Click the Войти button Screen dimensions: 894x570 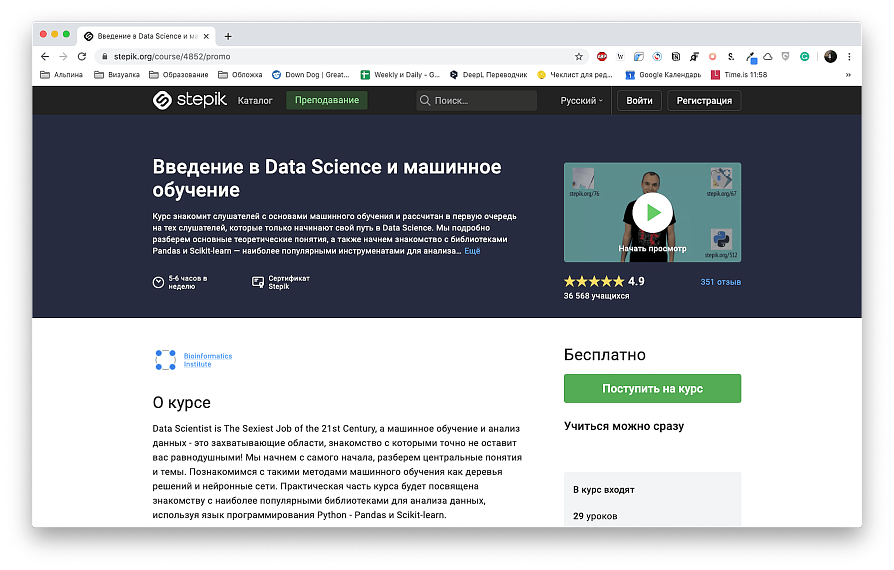pos(639,100)
